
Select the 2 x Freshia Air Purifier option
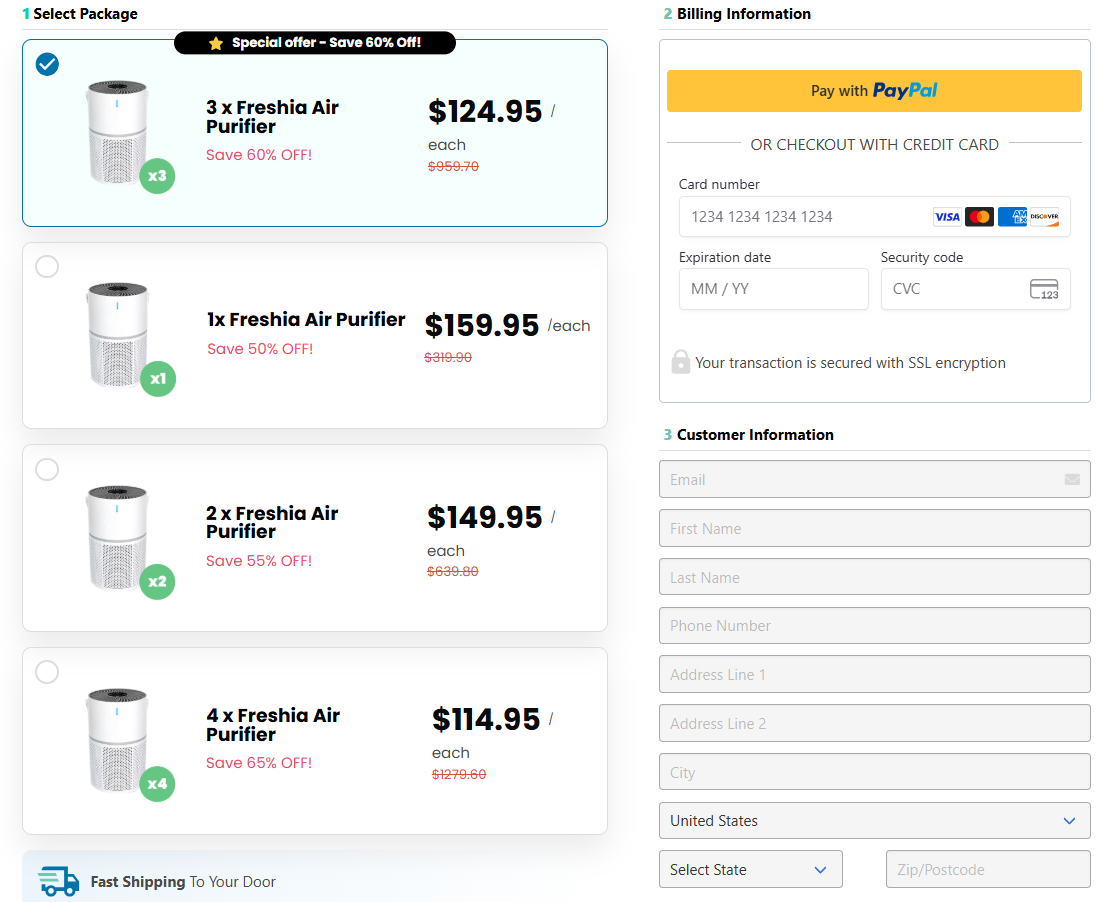point(47,469)
